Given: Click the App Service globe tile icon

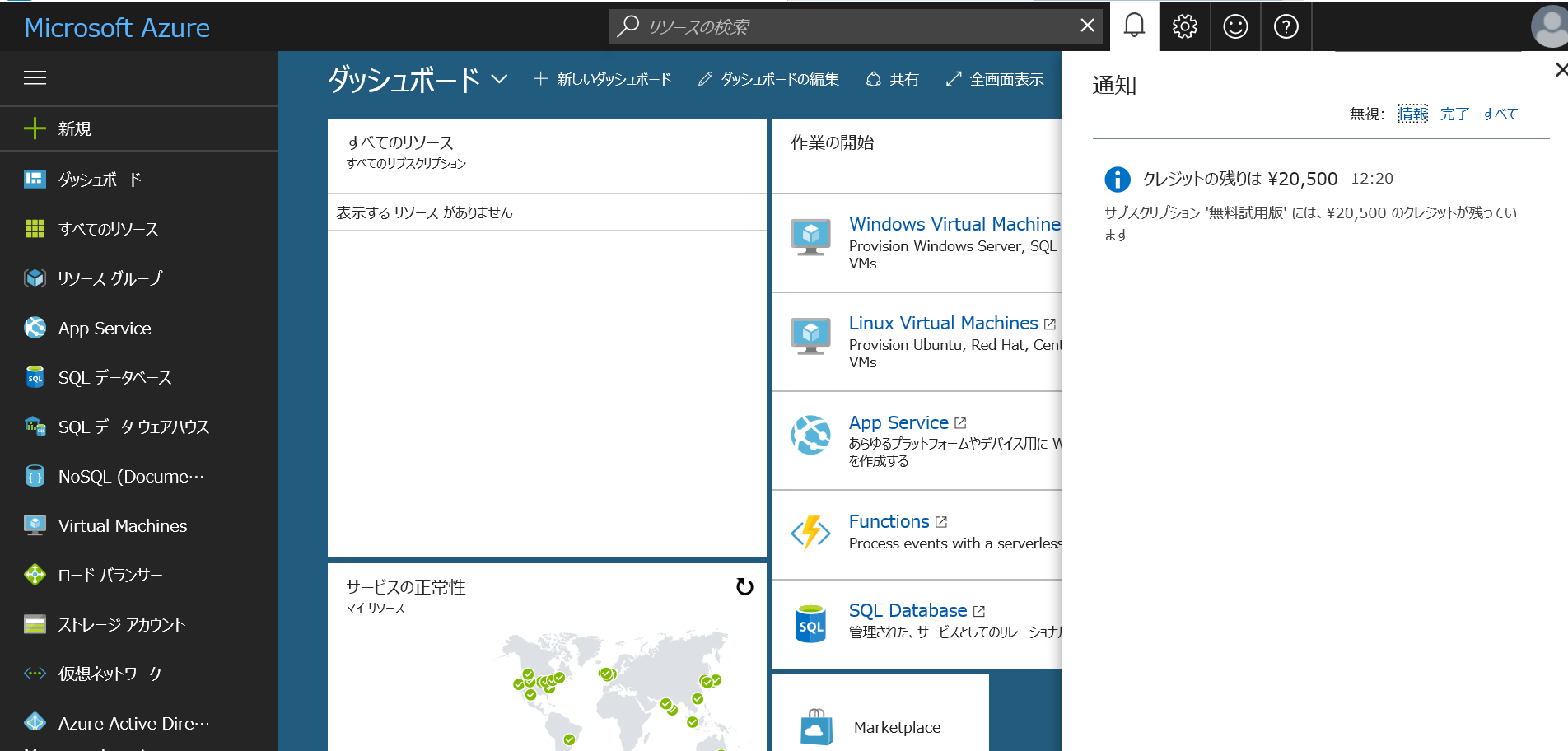Looking at the screenshot, I should pyautogui.click(x=810, y=435).
